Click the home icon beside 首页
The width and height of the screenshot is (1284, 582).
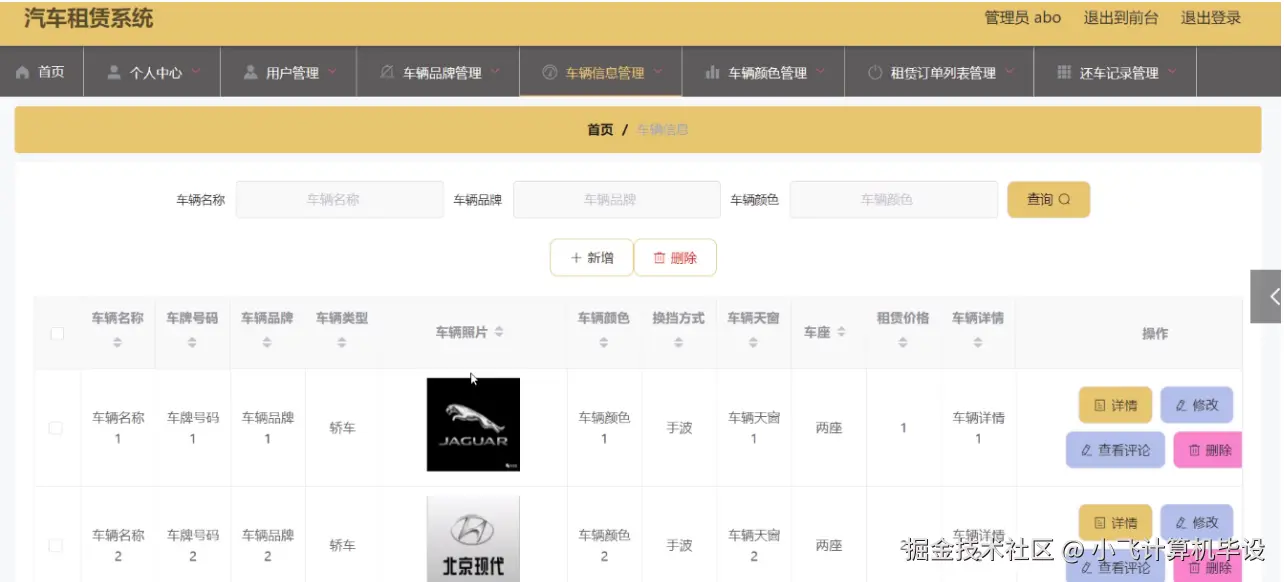pyautogui.click(x=23, y=72)
